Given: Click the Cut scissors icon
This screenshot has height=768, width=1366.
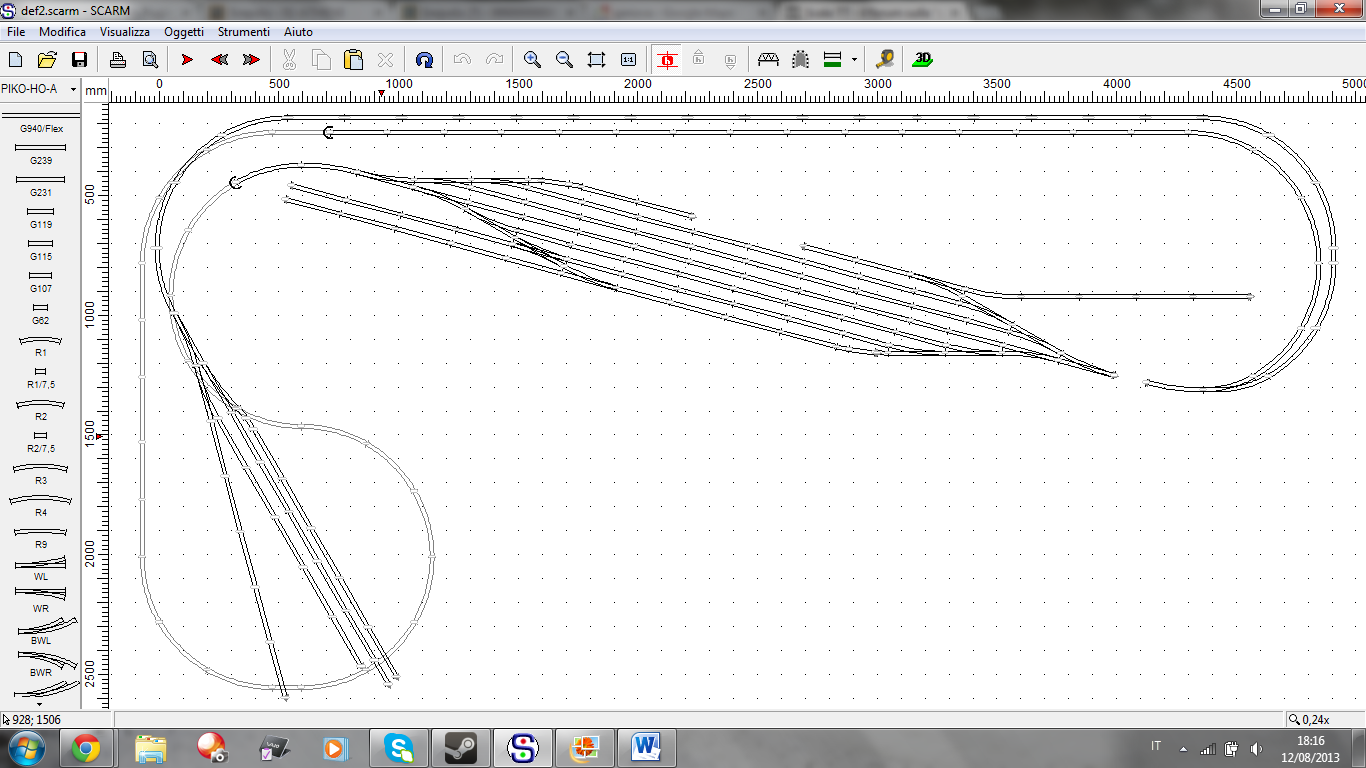Looking at the screenshot, I should (x=289, y=60).
